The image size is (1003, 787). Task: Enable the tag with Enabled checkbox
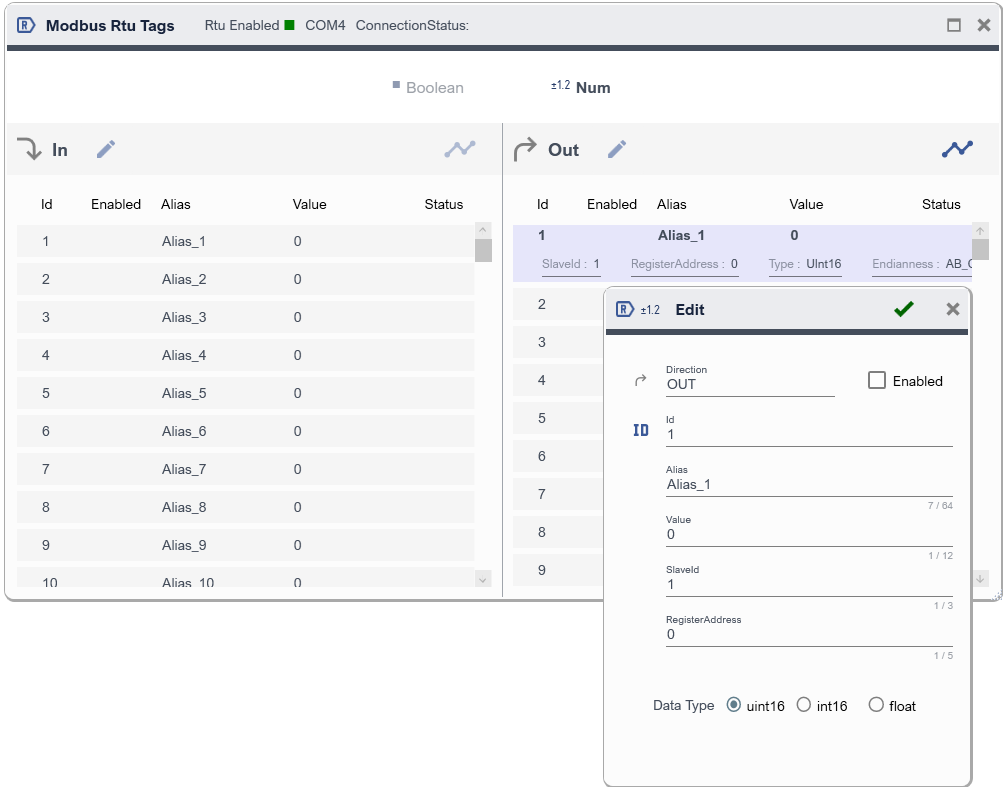(877, 380)
